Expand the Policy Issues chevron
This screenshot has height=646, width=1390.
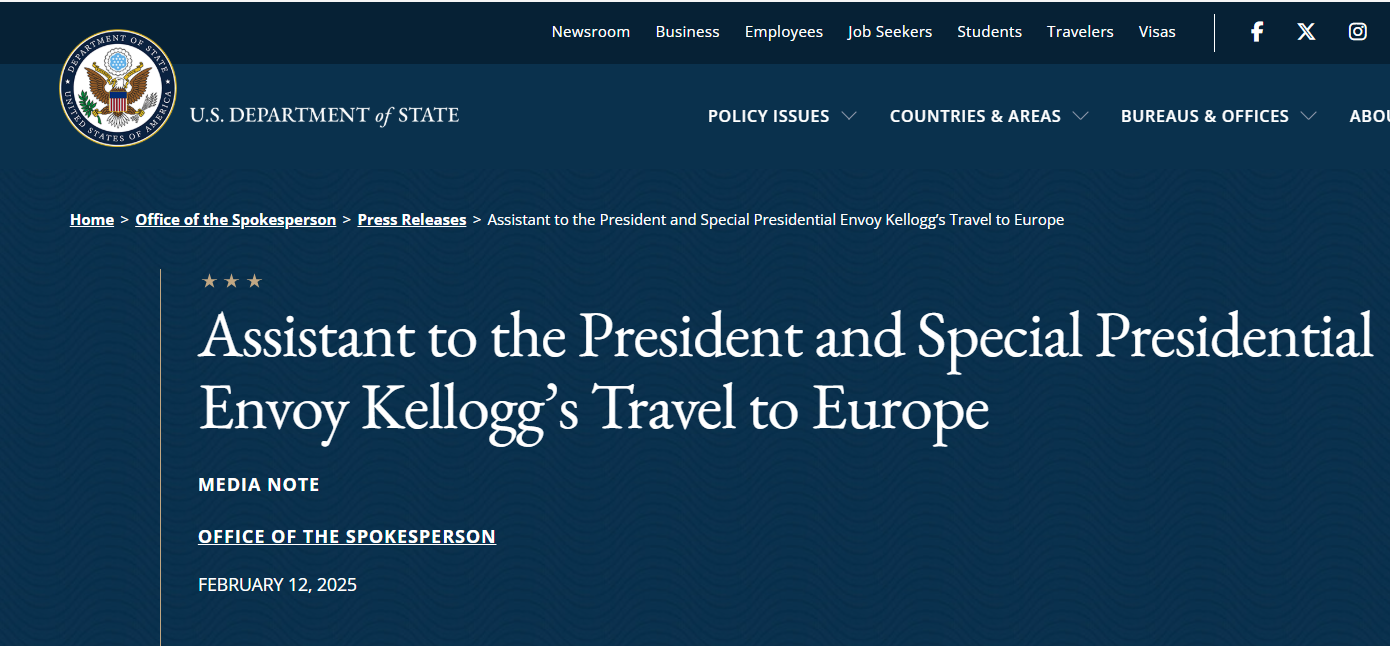tap(849, 116)
